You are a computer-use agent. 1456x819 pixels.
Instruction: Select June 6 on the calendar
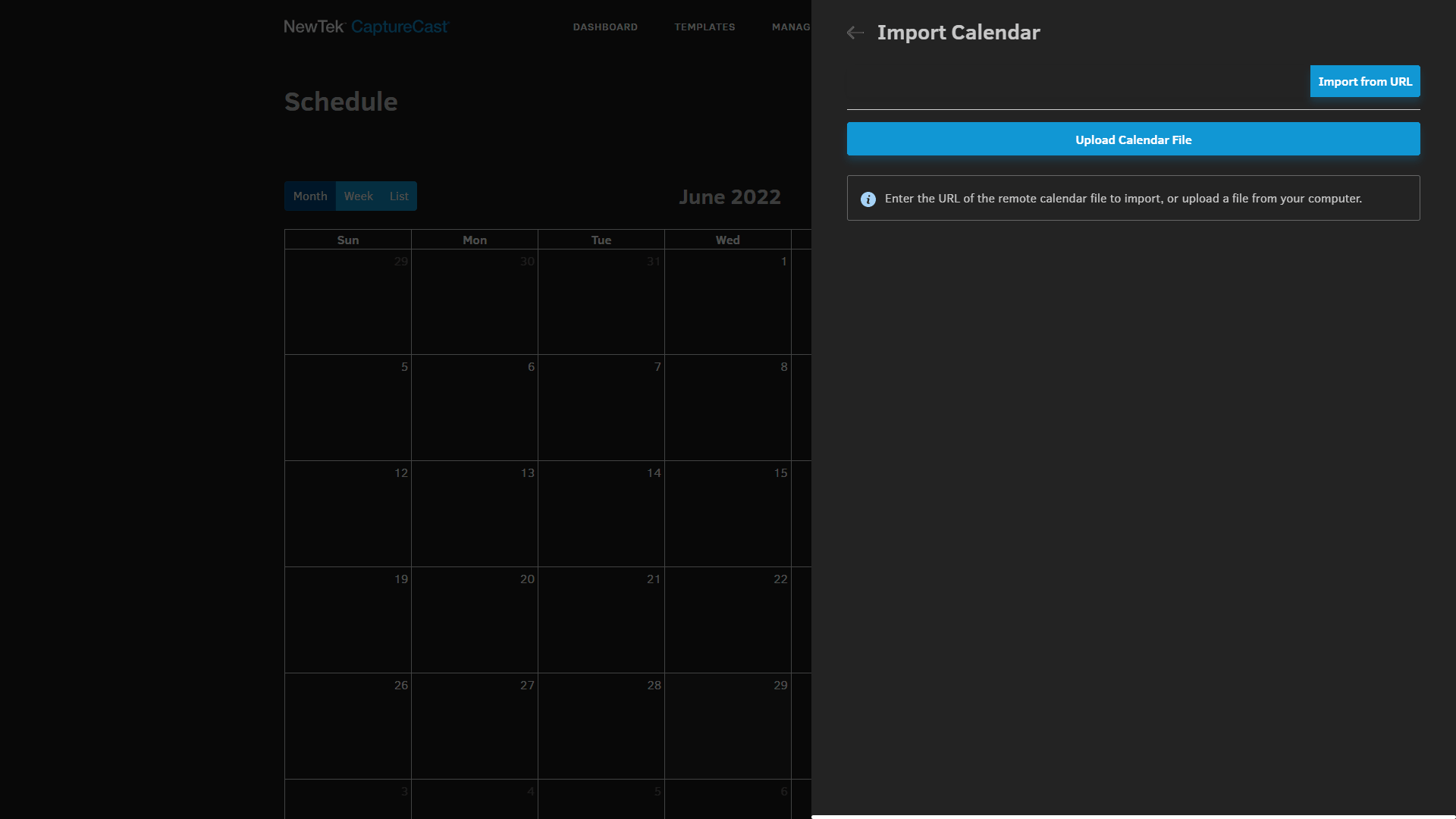475,407
